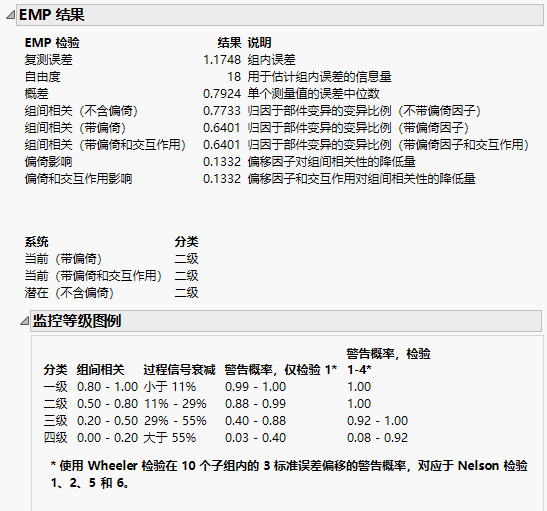
Task: Click the 0.00 - 0.20 correlation range
Action: [x=107, y=437]
